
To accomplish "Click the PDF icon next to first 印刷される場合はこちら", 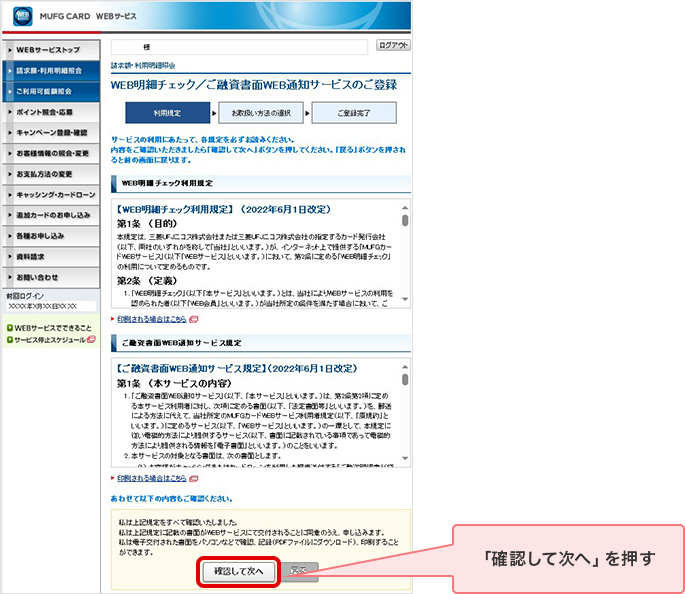I will 192,319.
